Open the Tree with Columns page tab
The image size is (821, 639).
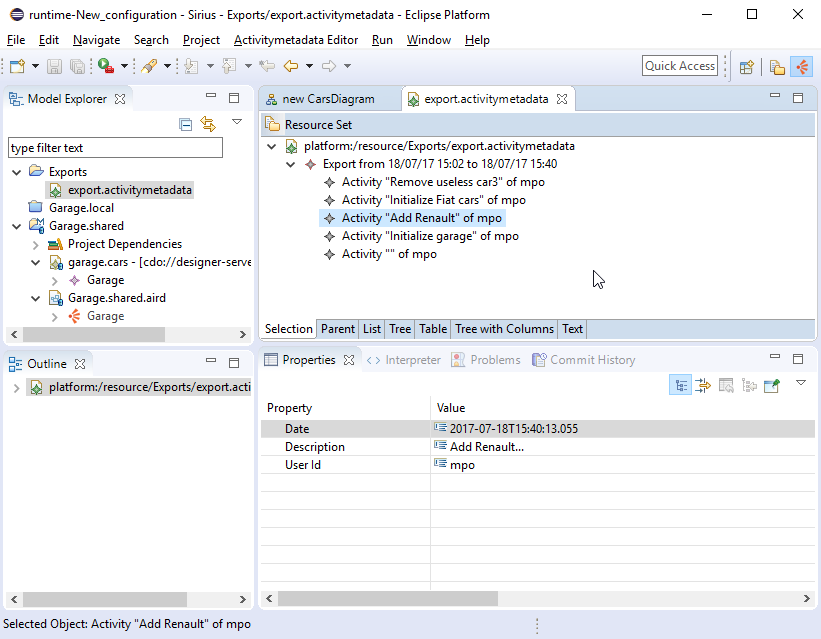click(x=504, y=329)
